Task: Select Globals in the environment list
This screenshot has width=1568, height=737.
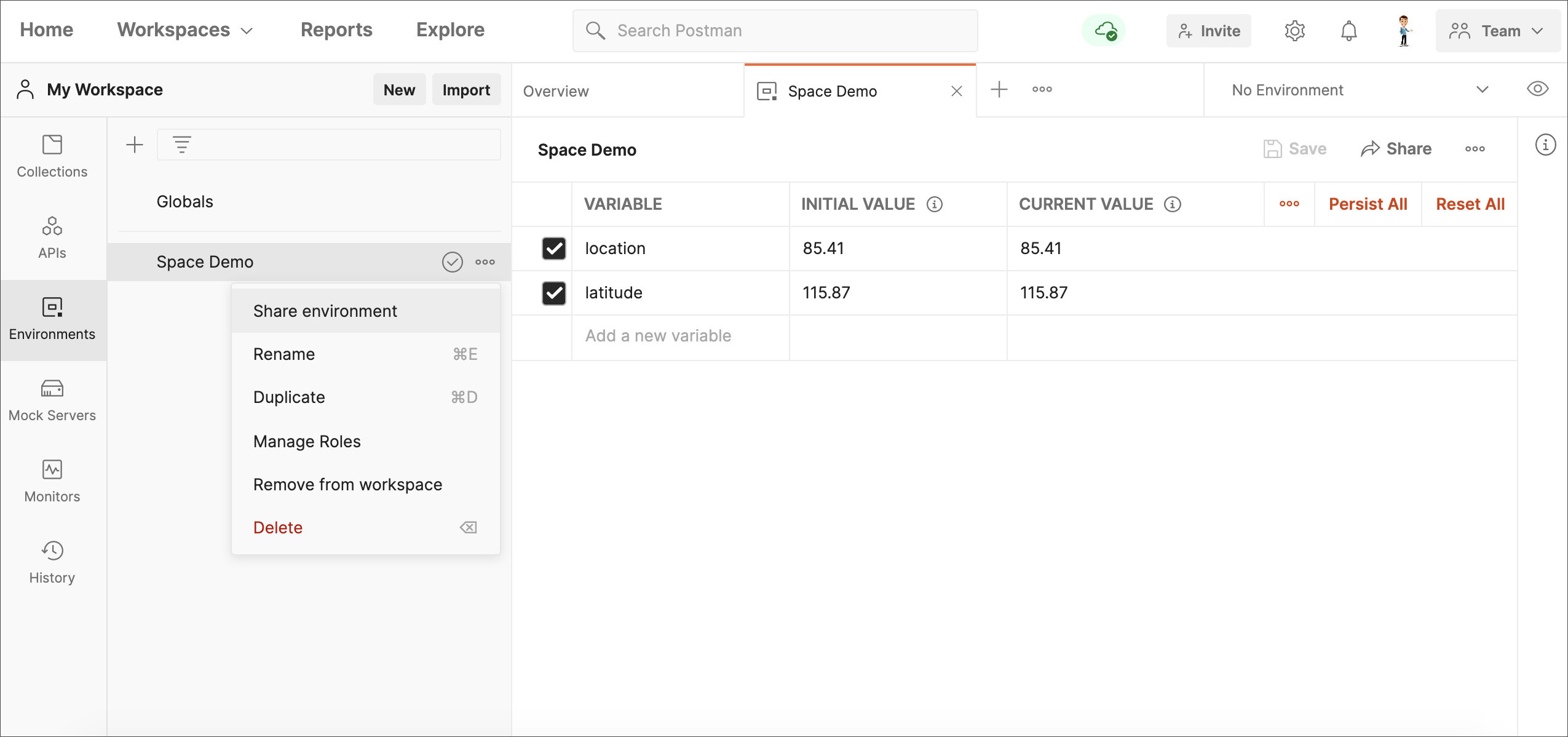Action: [309, 202]
